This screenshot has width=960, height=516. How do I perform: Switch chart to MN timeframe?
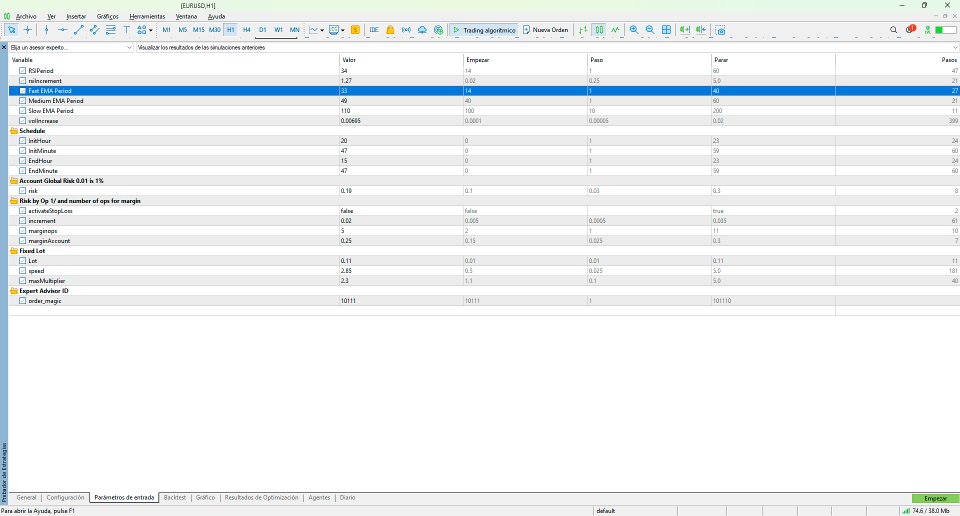pyautogui.click(x=294, y=29)
